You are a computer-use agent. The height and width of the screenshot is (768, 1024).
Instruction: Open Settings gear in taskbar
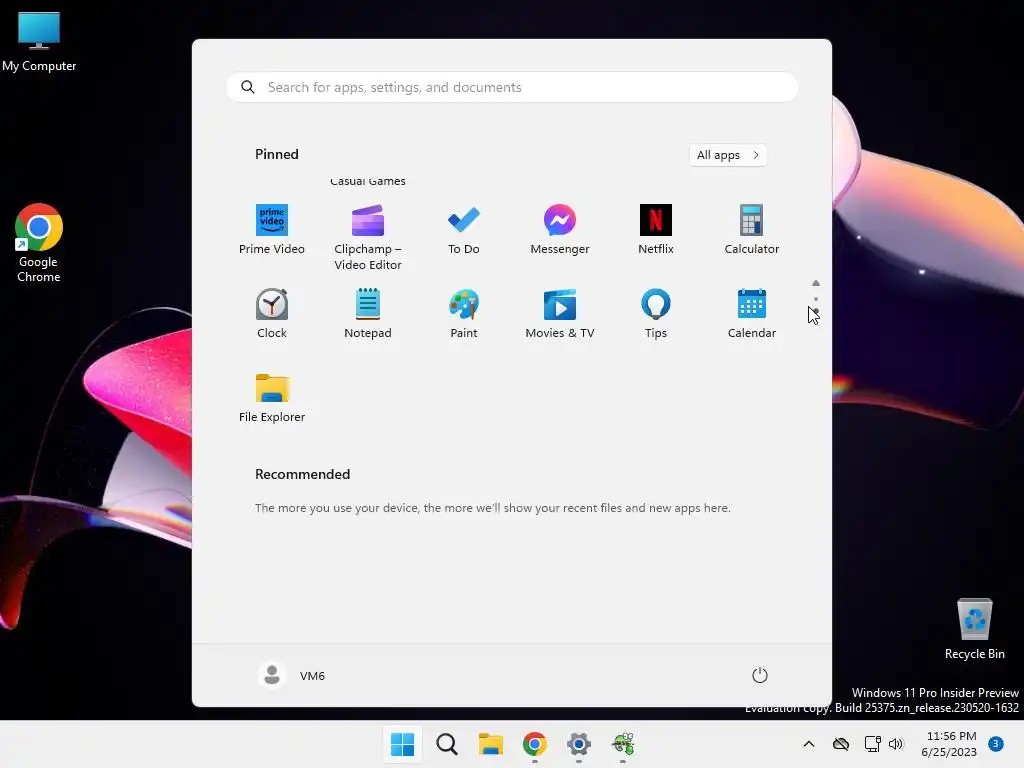(579, 744)
